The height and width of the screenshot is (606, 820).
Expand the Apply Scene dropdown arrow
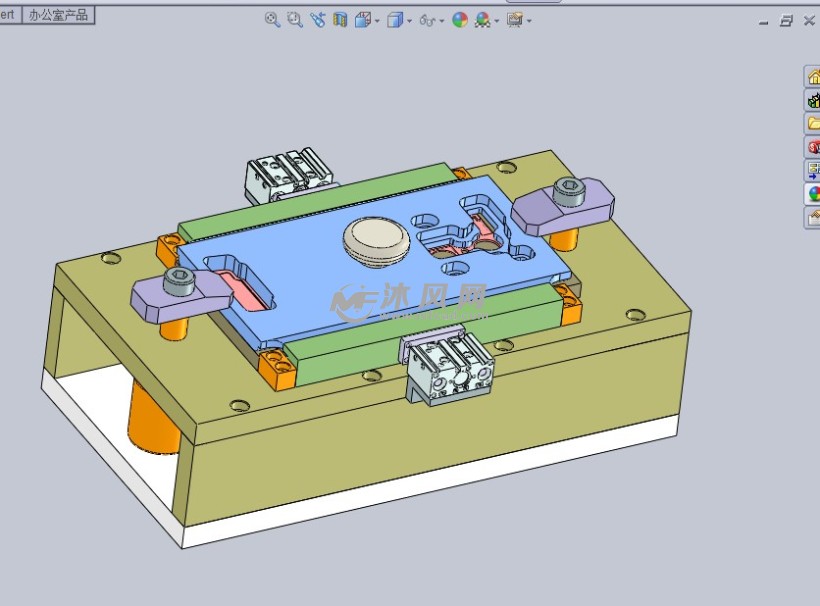click(496, 21)
